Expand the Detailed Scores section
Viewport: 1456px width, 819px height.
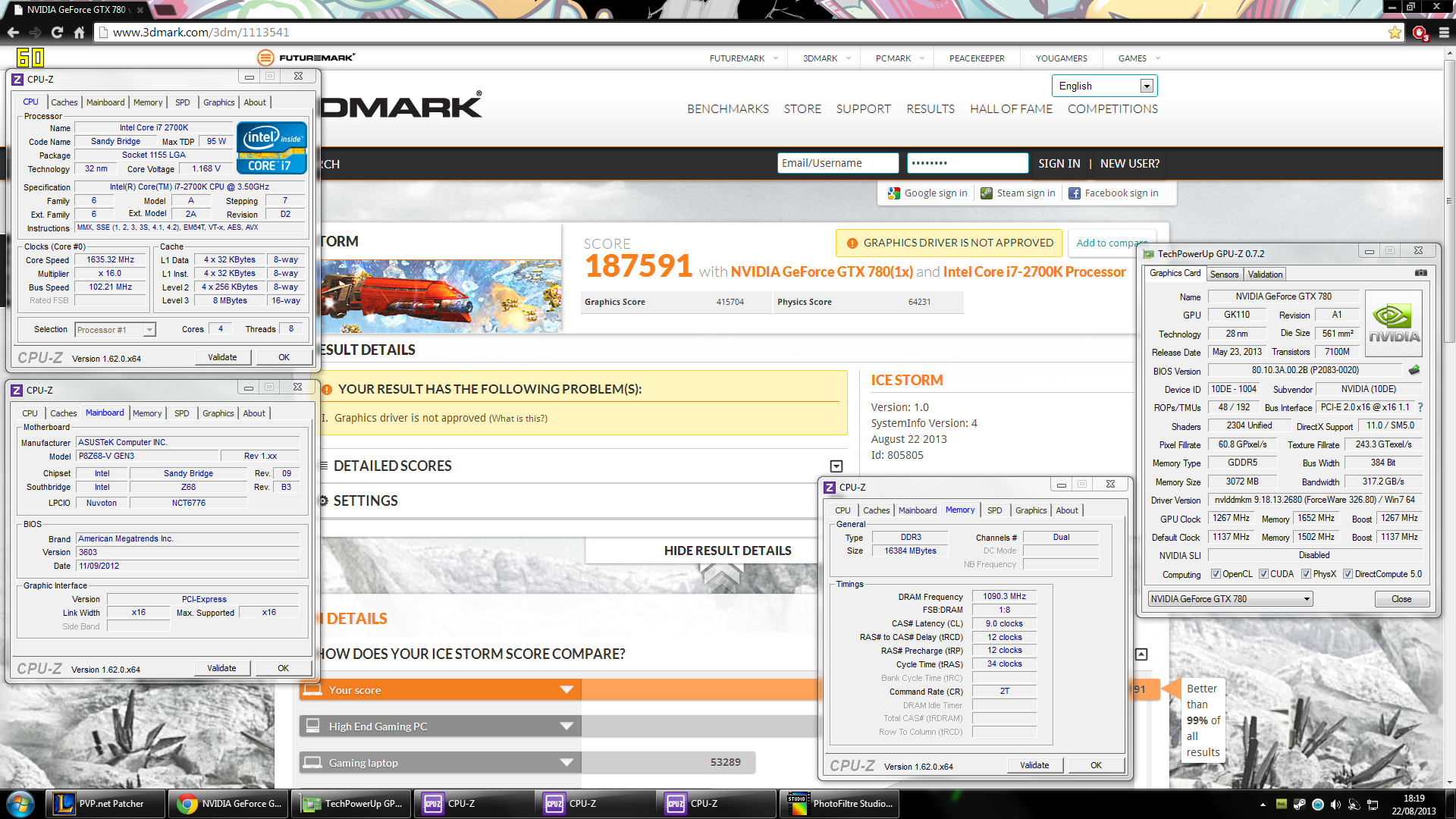coord(836,466)
